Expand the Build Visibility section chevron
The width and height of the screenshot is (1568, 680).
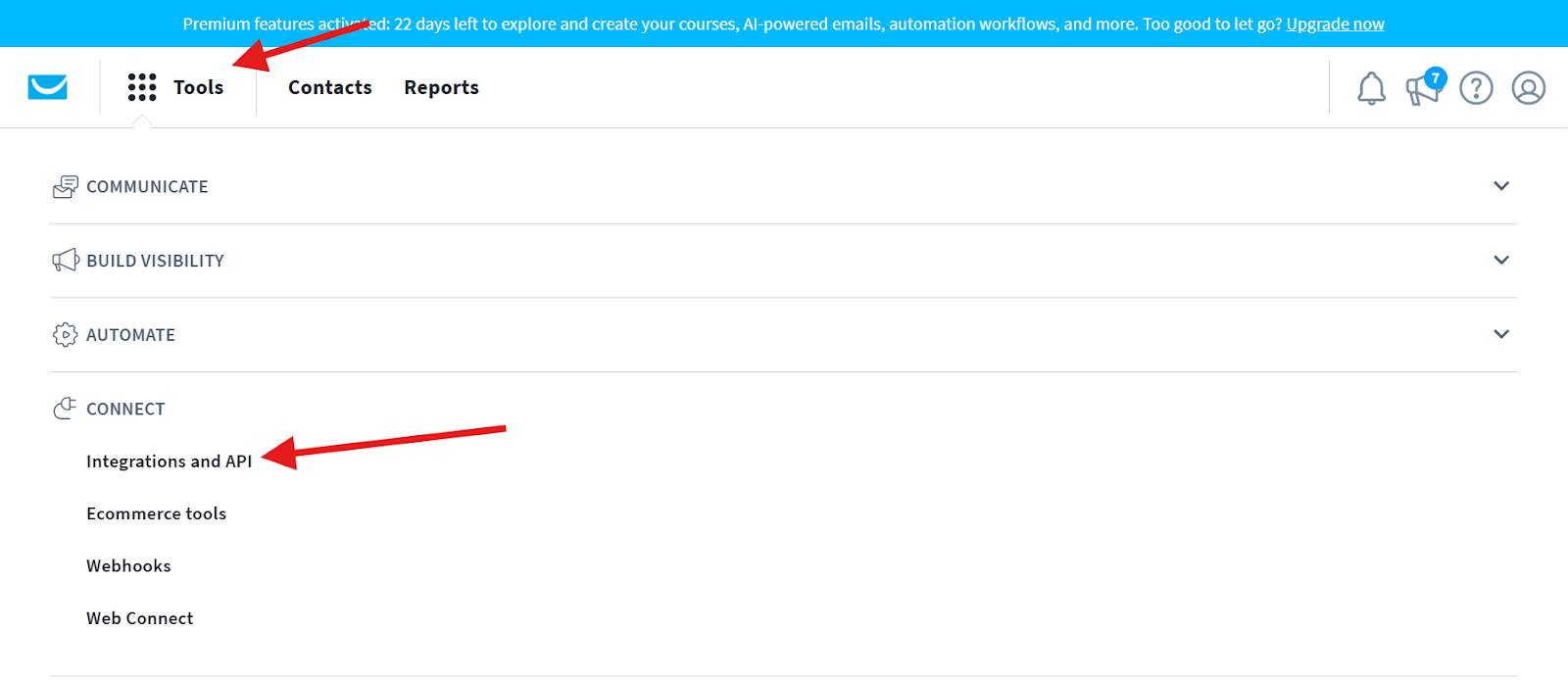tap(1501, 260)
